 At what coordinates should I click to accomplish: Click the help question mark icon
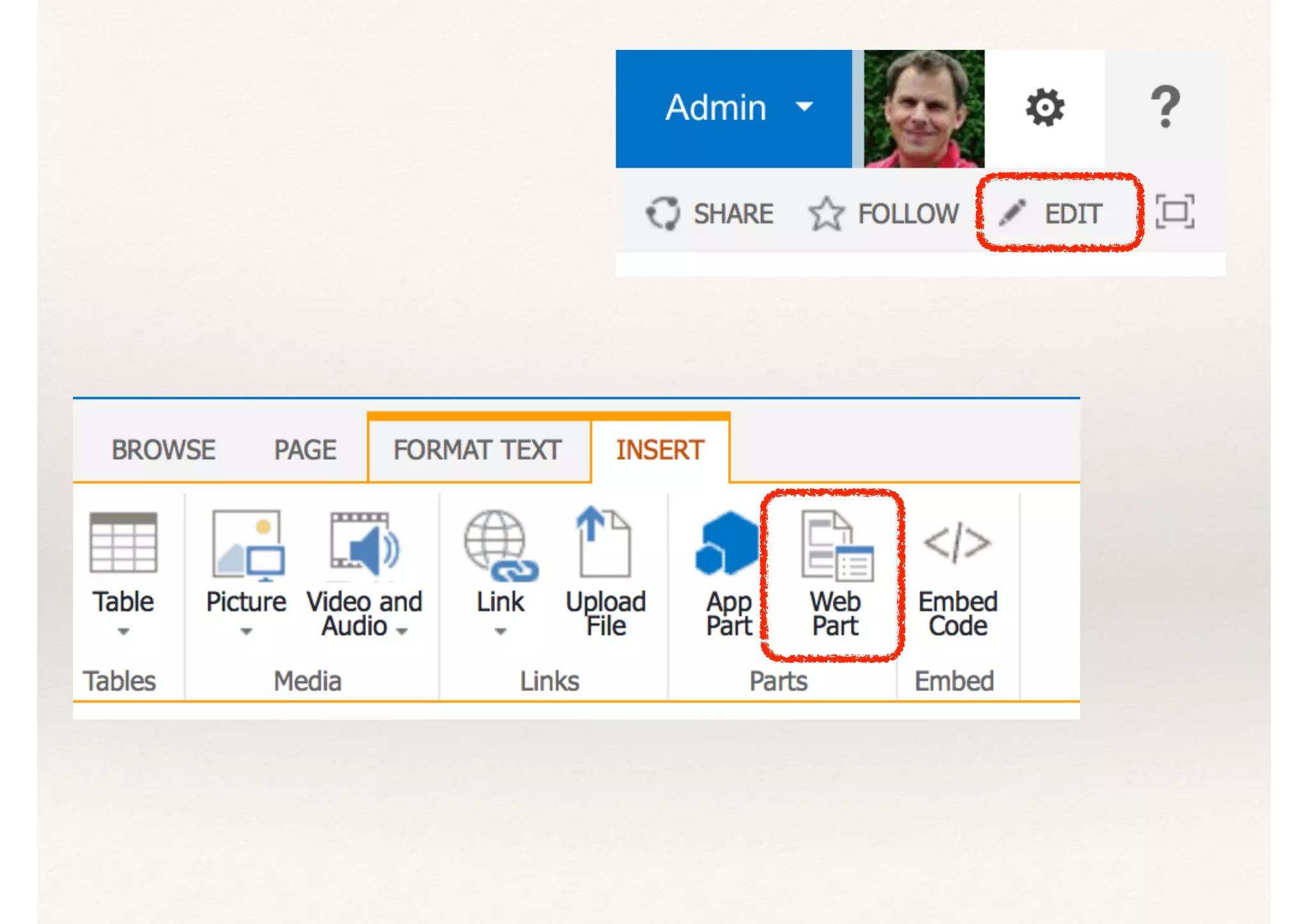(x=1164, y=108)
